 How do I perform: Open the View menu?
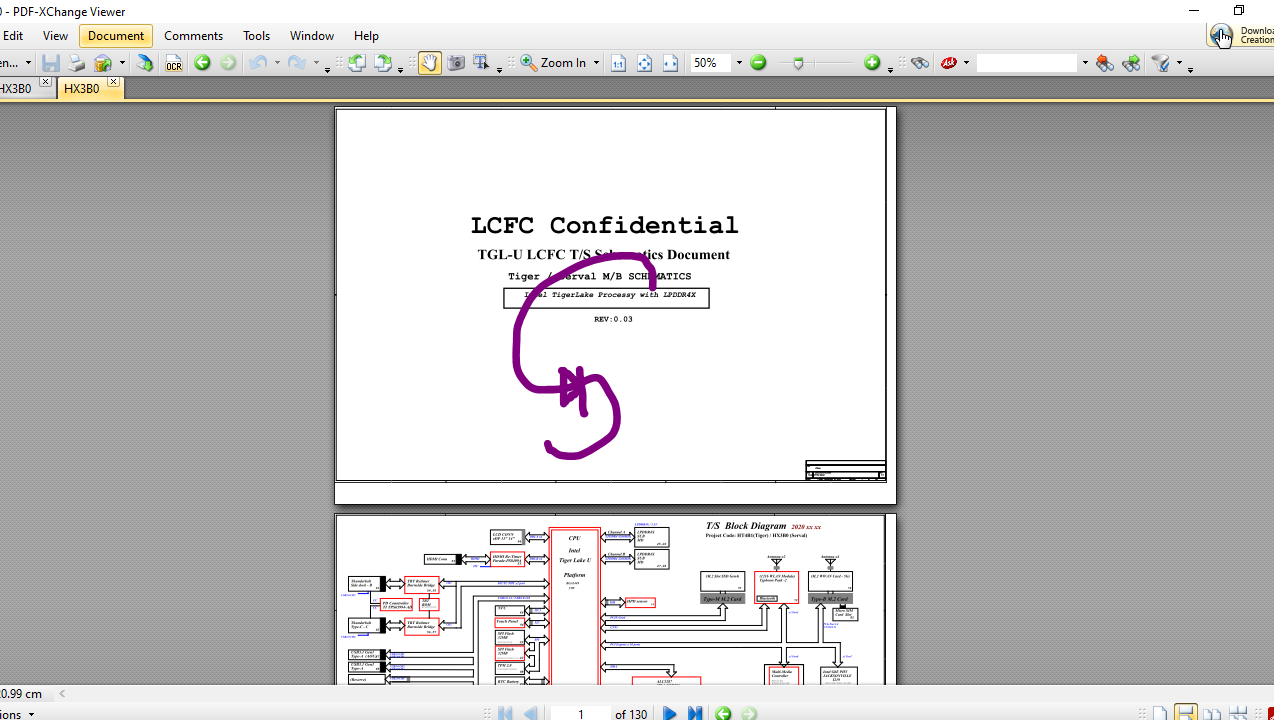(55, 35)
